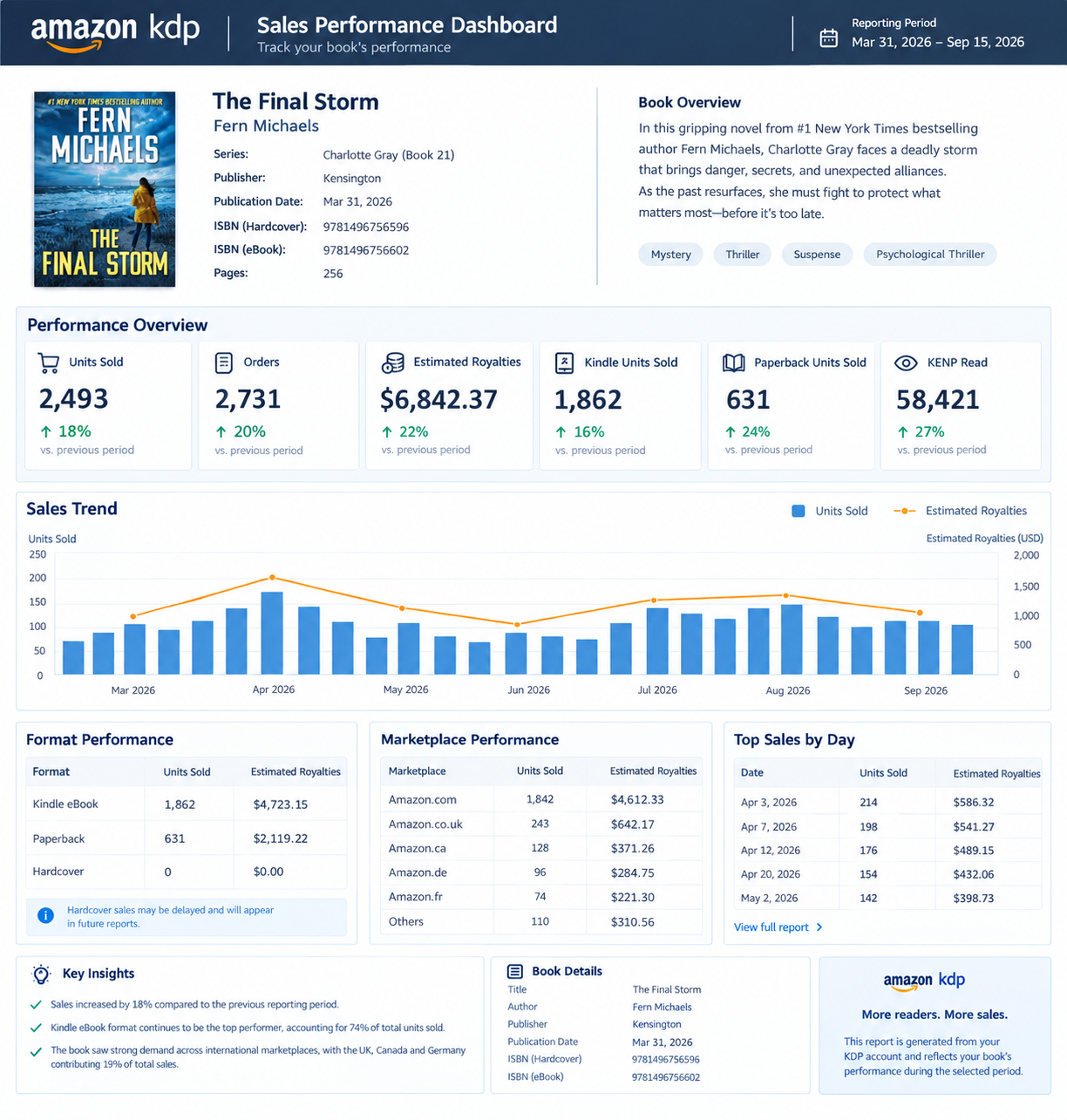Select the Suspense genre tag
The height and width of the screenshot is (1120, 1067).
click(817, 255)
